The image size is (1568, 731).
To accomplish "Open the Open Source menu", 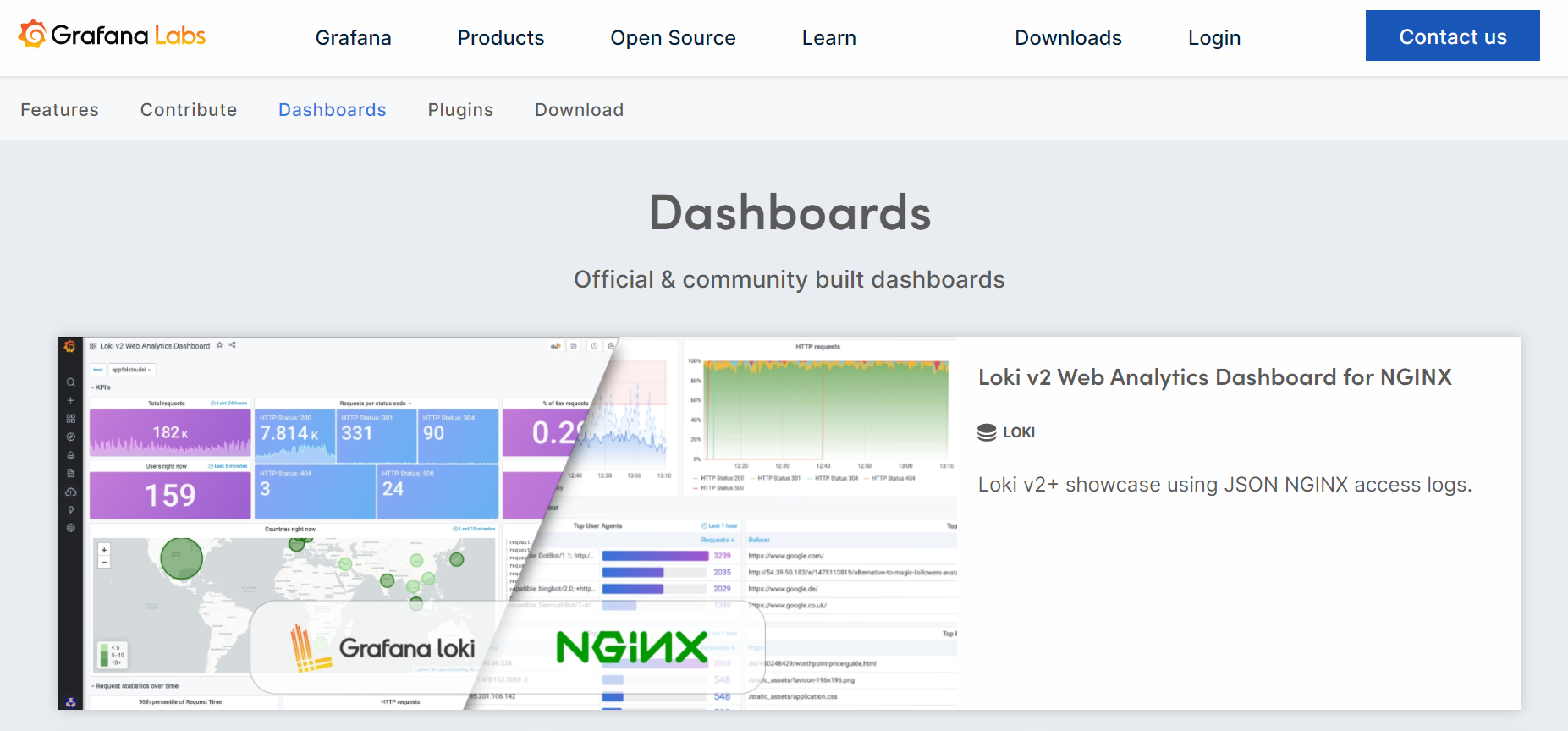I will [674, 38].
